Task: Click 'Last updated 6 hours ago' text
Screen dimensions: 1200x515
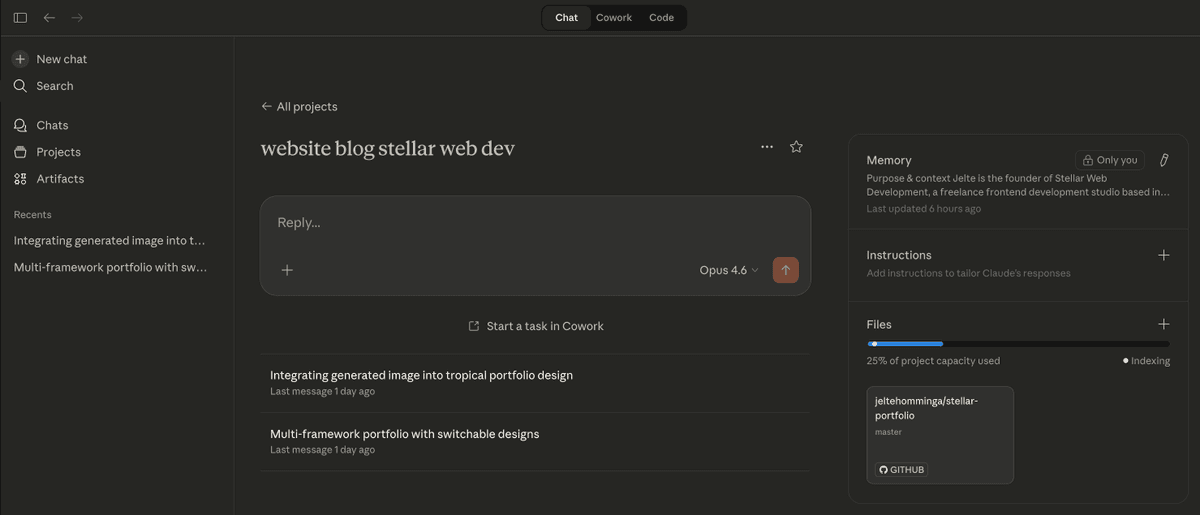Action: coord(924,209)
